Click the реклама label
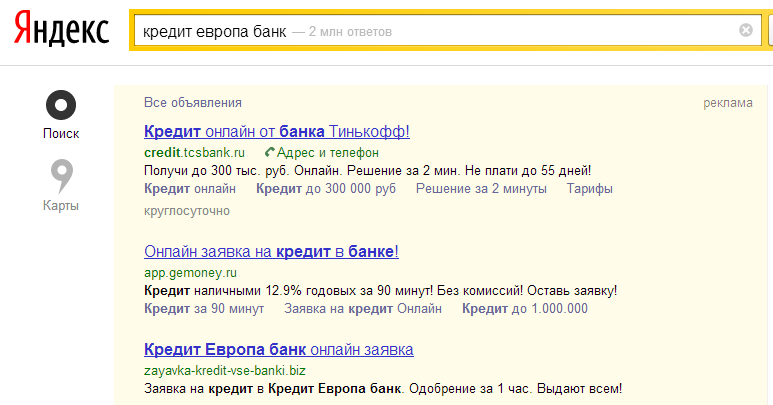Screen dimensions: 773x405 pos(728,103)
